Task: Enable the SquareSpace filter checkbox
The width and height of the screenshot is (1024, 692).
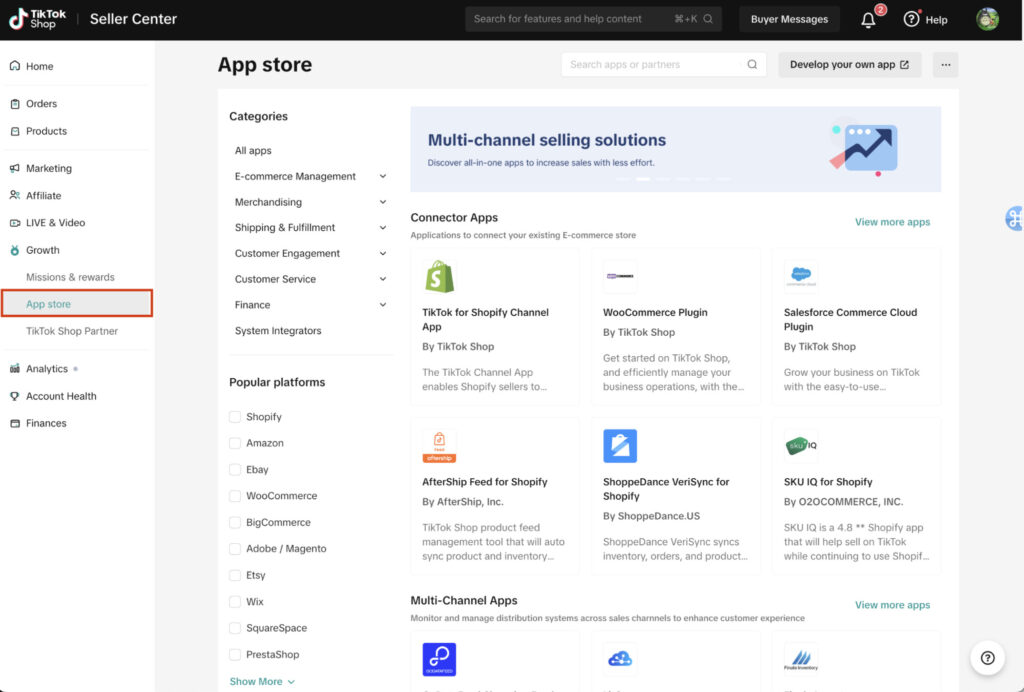Action: tap(235, 628)
